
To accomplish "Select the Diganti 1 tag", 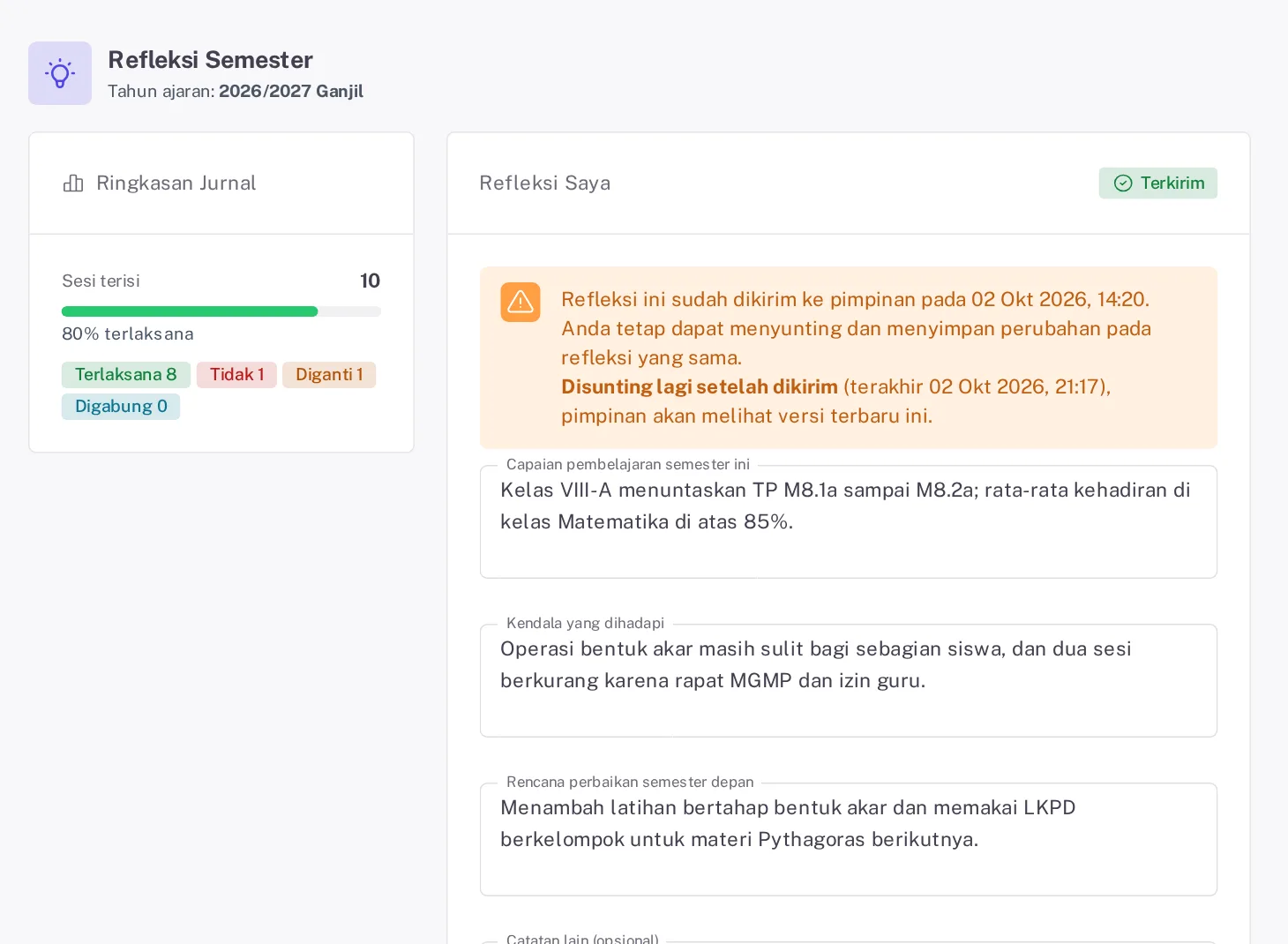I will coord(329,375).
